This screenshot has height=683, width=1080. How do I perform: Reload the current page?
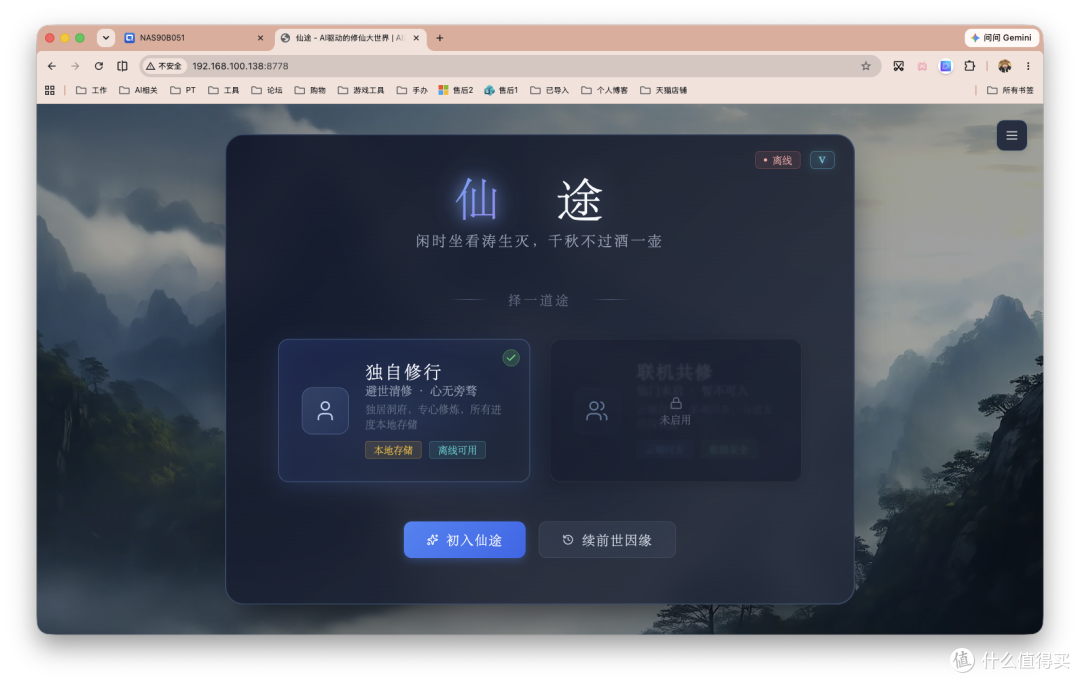(98, 66)
